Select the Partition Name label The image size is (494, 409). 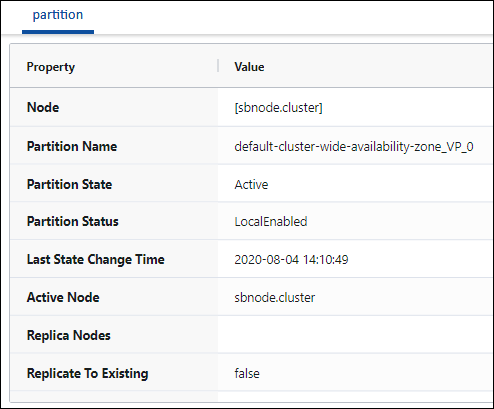(x=72, y=146)
